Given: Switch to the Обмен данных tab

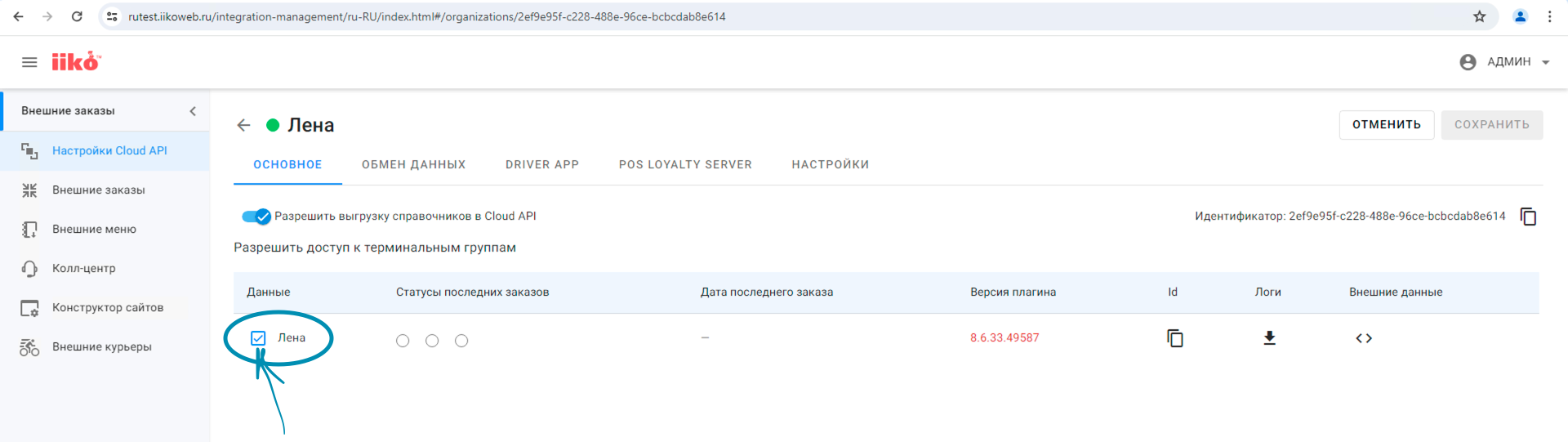Looking at the screenshot, I should 413,164.
